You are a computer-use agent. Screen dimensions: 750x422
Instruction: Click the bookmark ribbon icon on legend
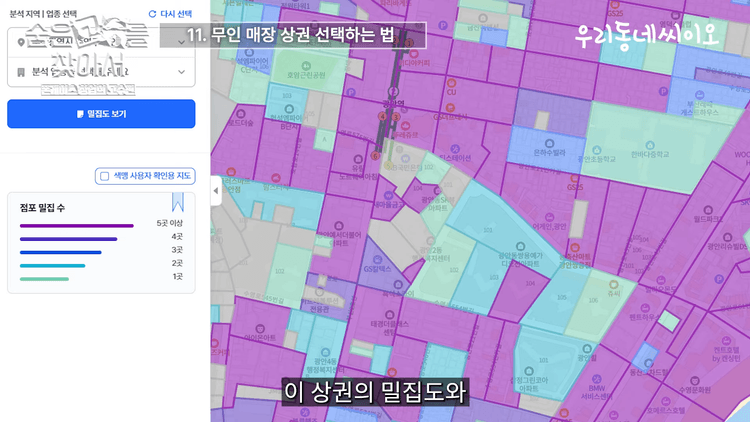click(x=177, y=200)
